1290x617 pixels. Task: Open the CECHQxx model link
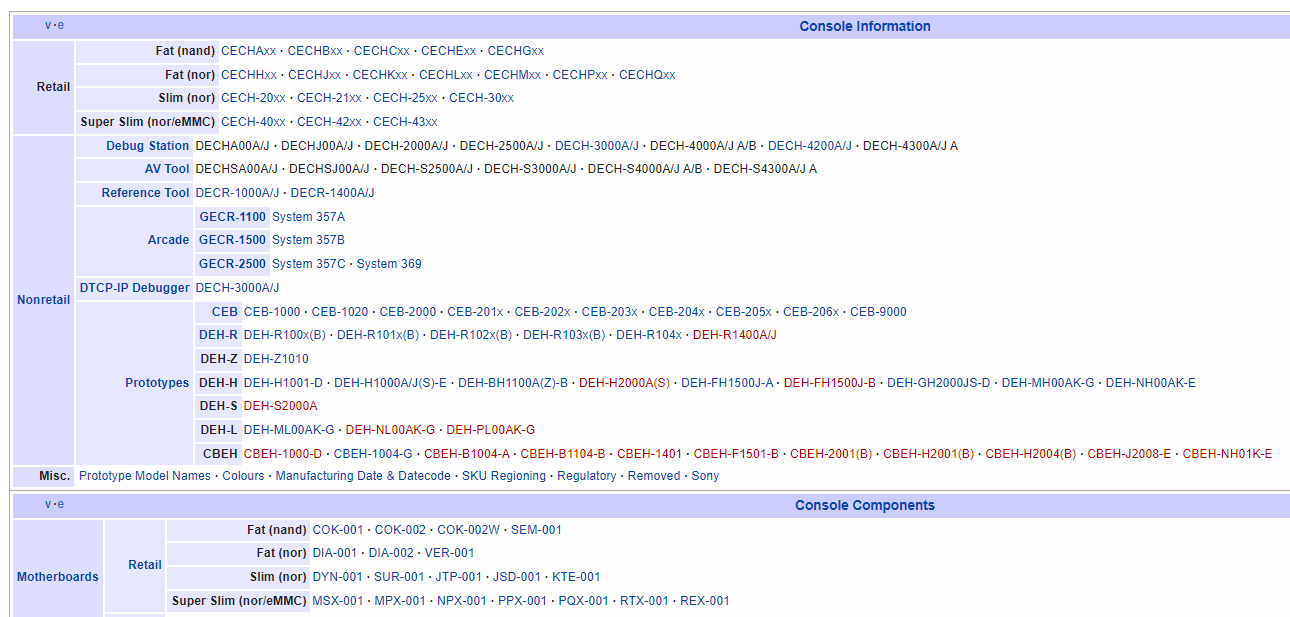pos(647,75)
